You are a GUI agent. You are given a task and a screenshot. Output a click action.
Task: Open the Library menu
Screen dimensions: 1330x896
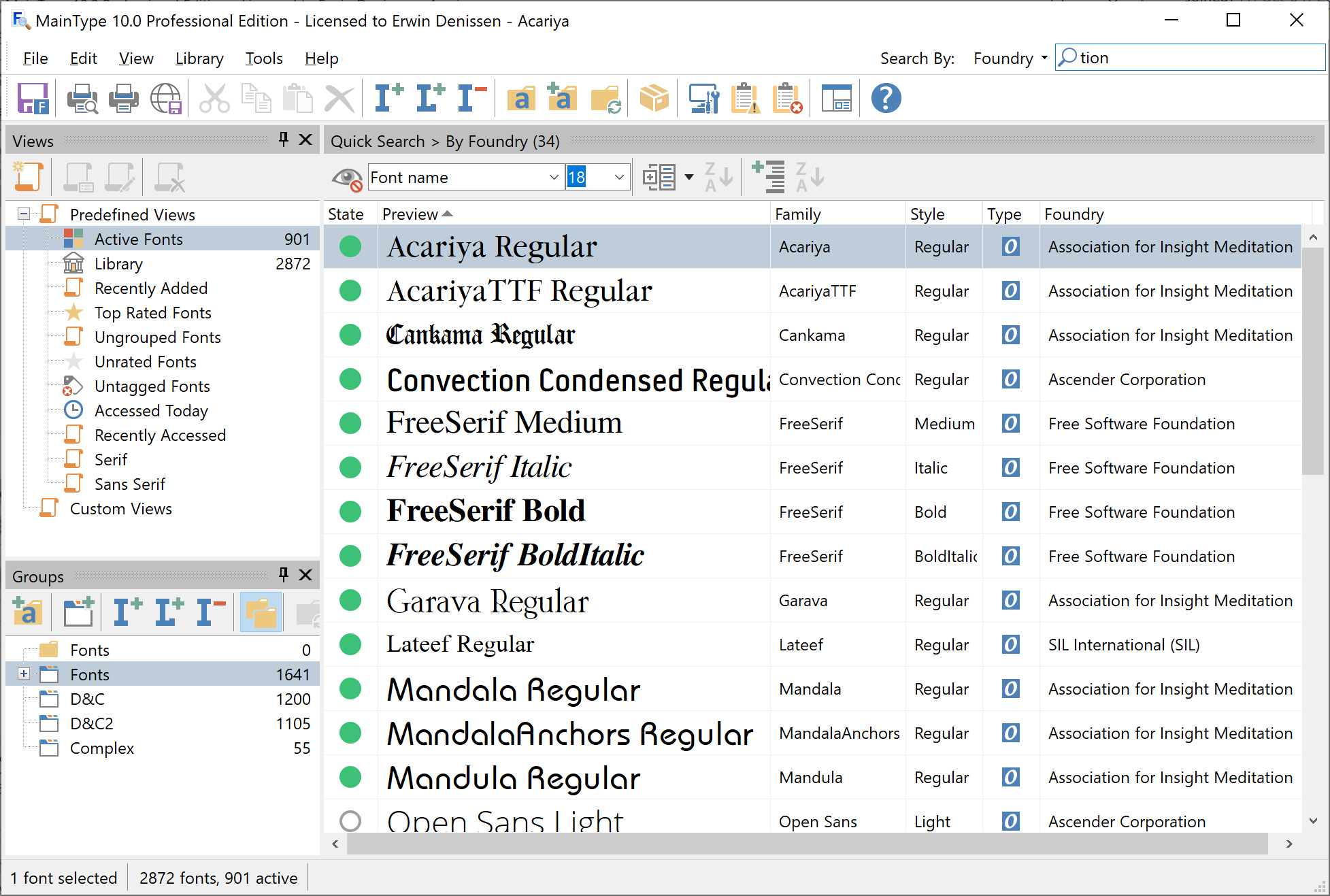coord(199,59)
